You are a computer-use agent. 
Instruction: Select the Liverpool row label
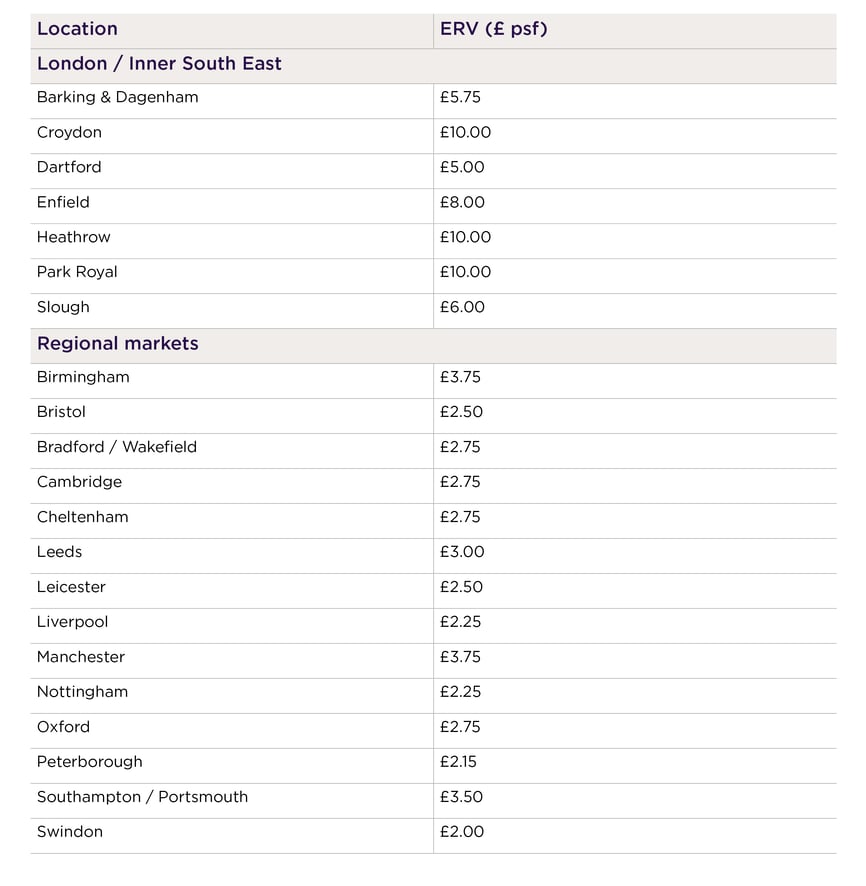tap(72, 623)
